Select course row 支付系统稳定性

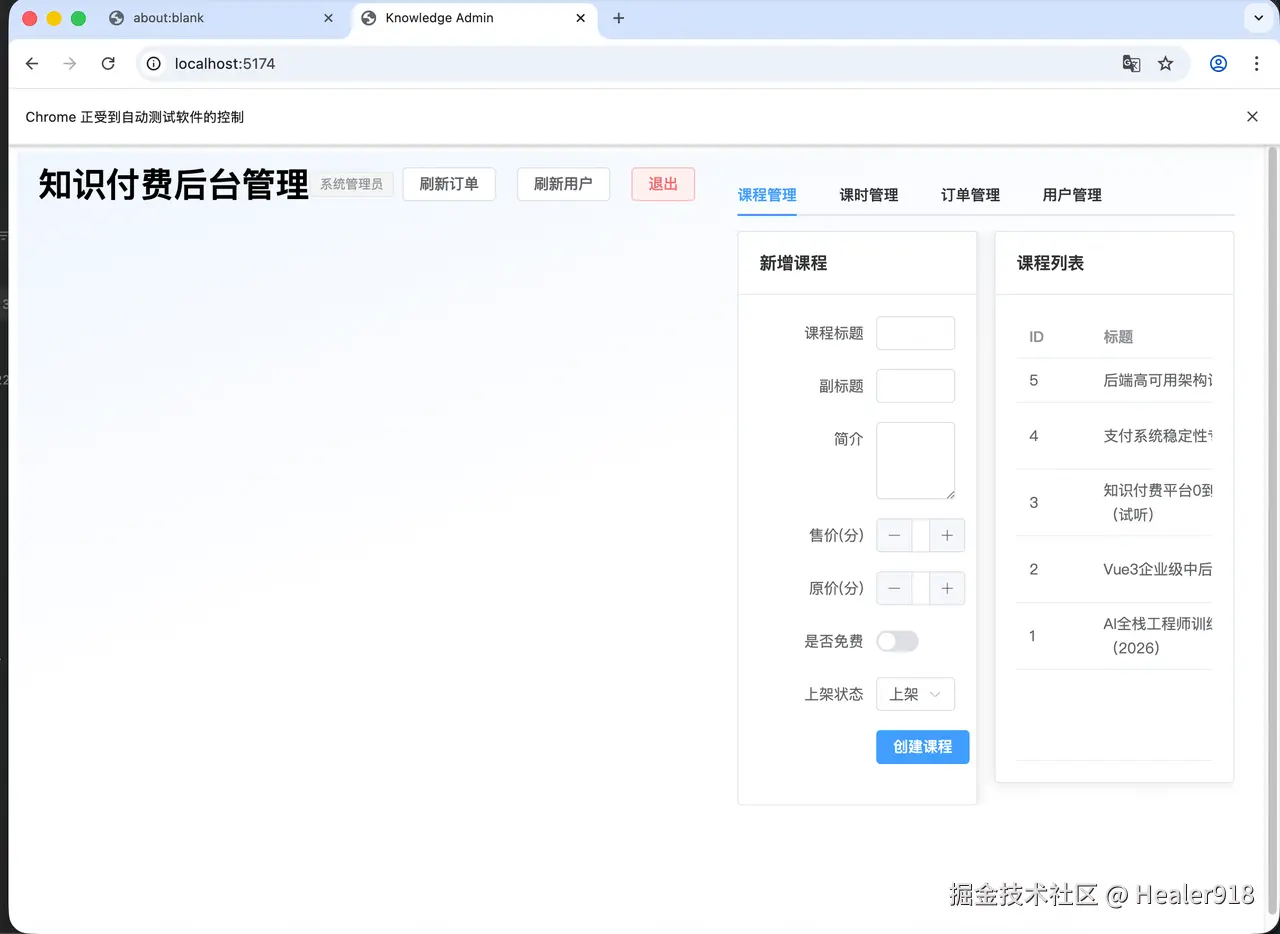[x=1114, y=436]
